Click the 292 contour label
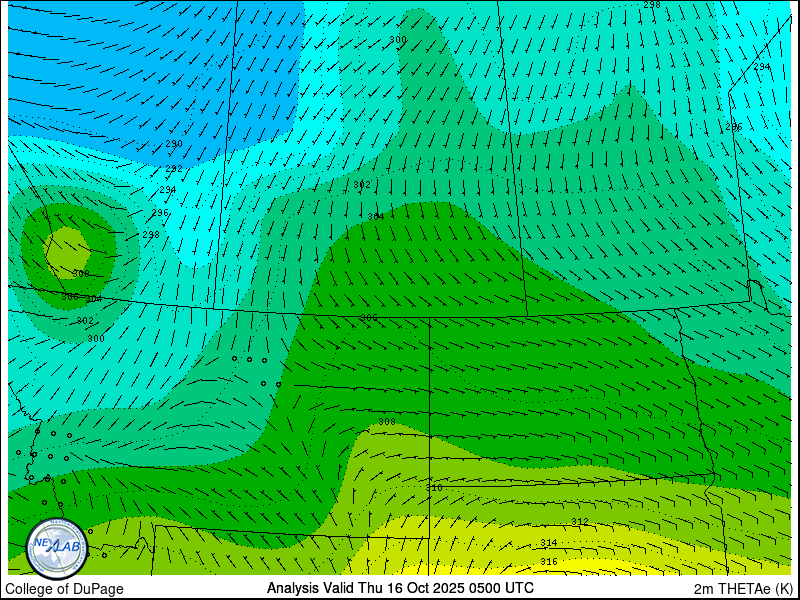Viewport: 800px width, 600px height. [174, 169]
